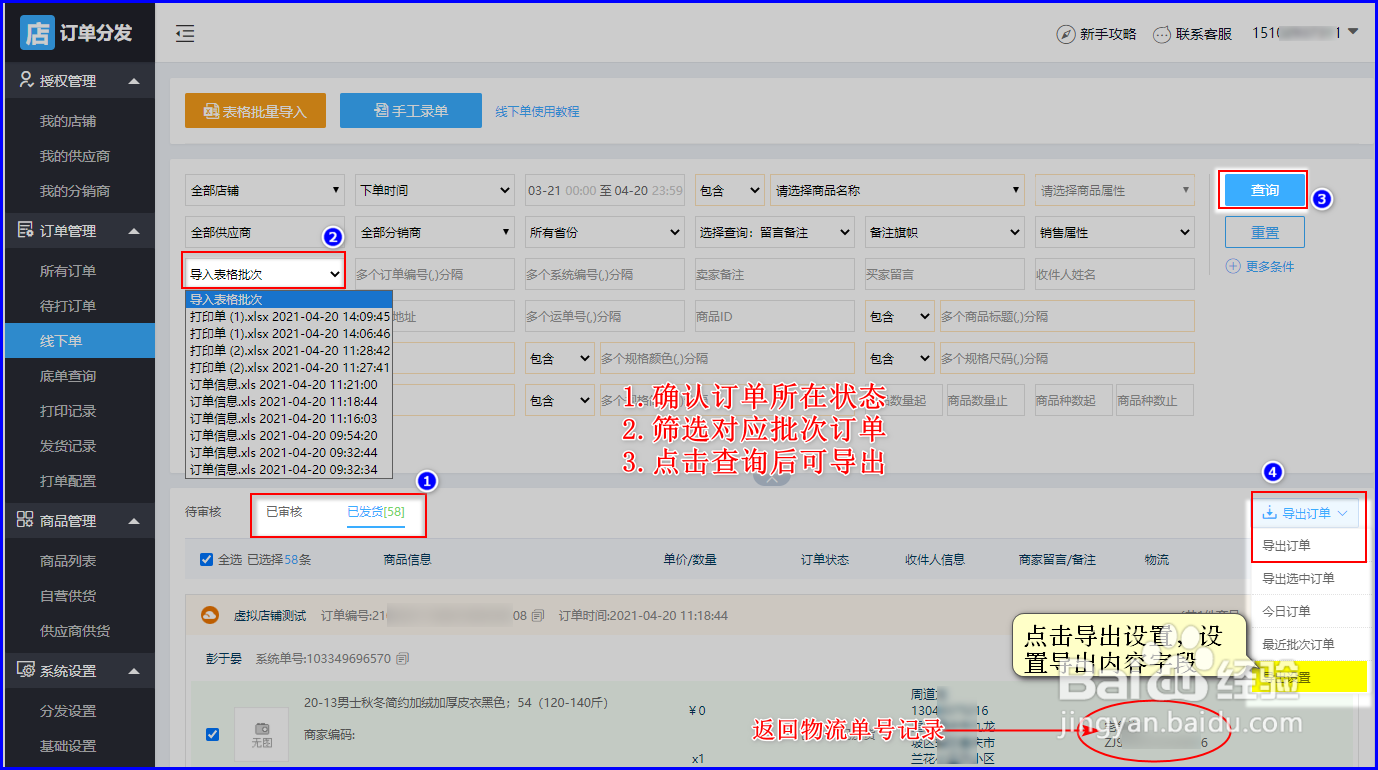Screen dimensions: 1378x770
Task: Uncheck the 全选 select-all checkbox
Action: [x=207, y=560]
